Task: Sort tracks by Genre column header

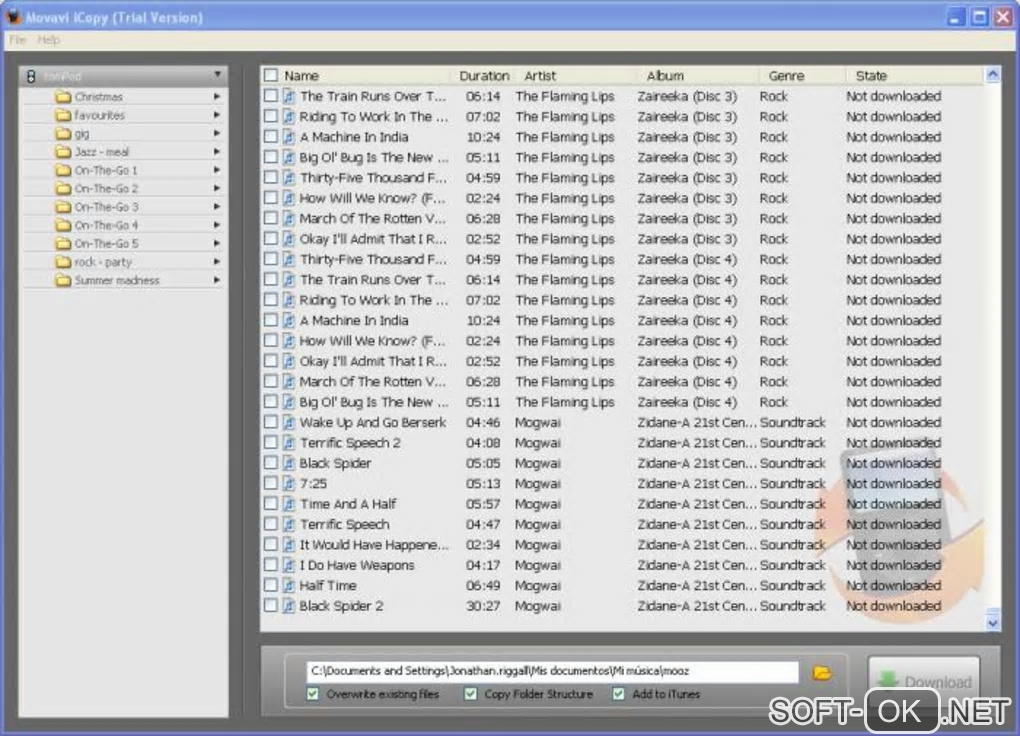Action: coord(786,75)
